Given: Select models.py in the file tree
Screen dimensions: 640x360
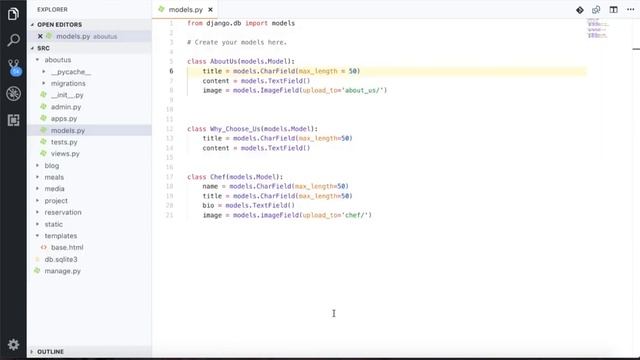Looking at the screenshot, I should 68,131.
